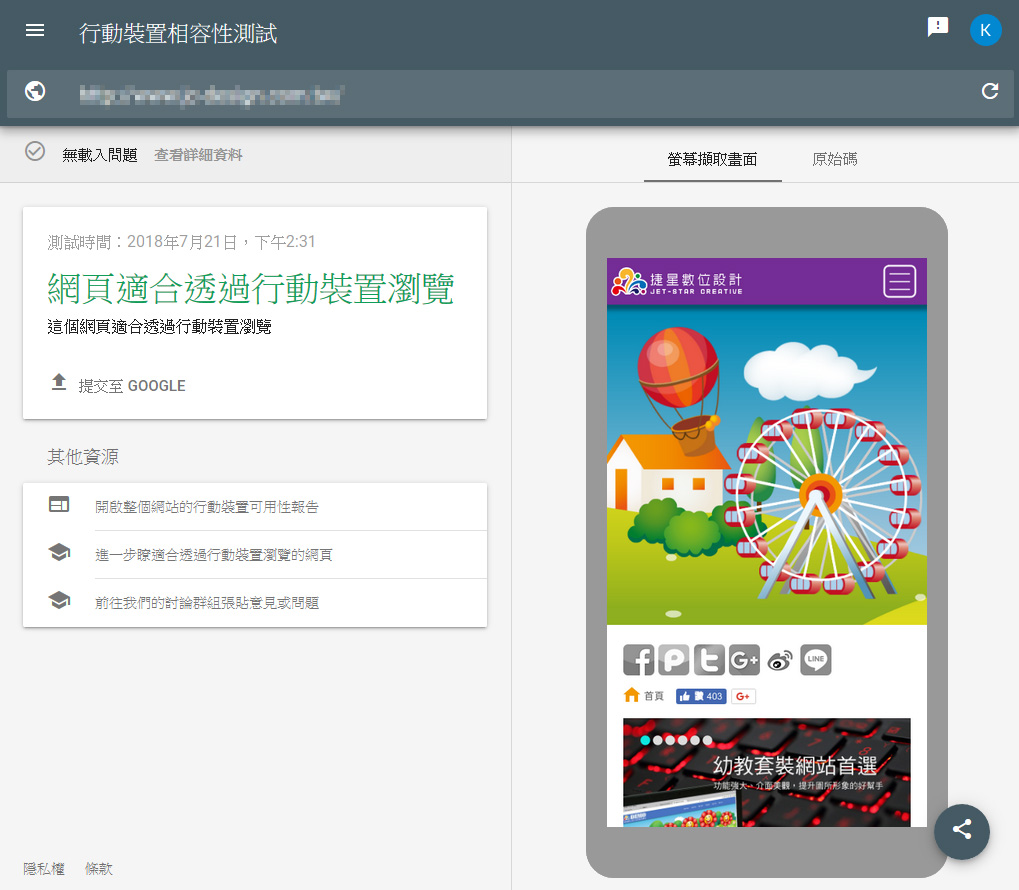Image resolution: width=1019 pixels, height=890 pixels.
Task: Expand 查看詳細資料 details
Action: click(198, 155)
